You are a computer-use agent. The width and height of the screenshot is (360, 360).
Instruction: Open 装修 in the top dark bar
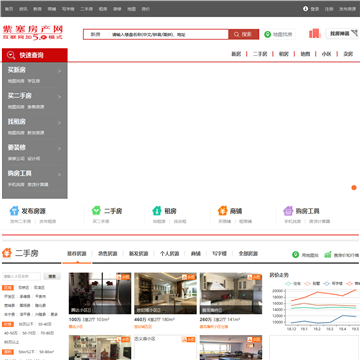117,9
